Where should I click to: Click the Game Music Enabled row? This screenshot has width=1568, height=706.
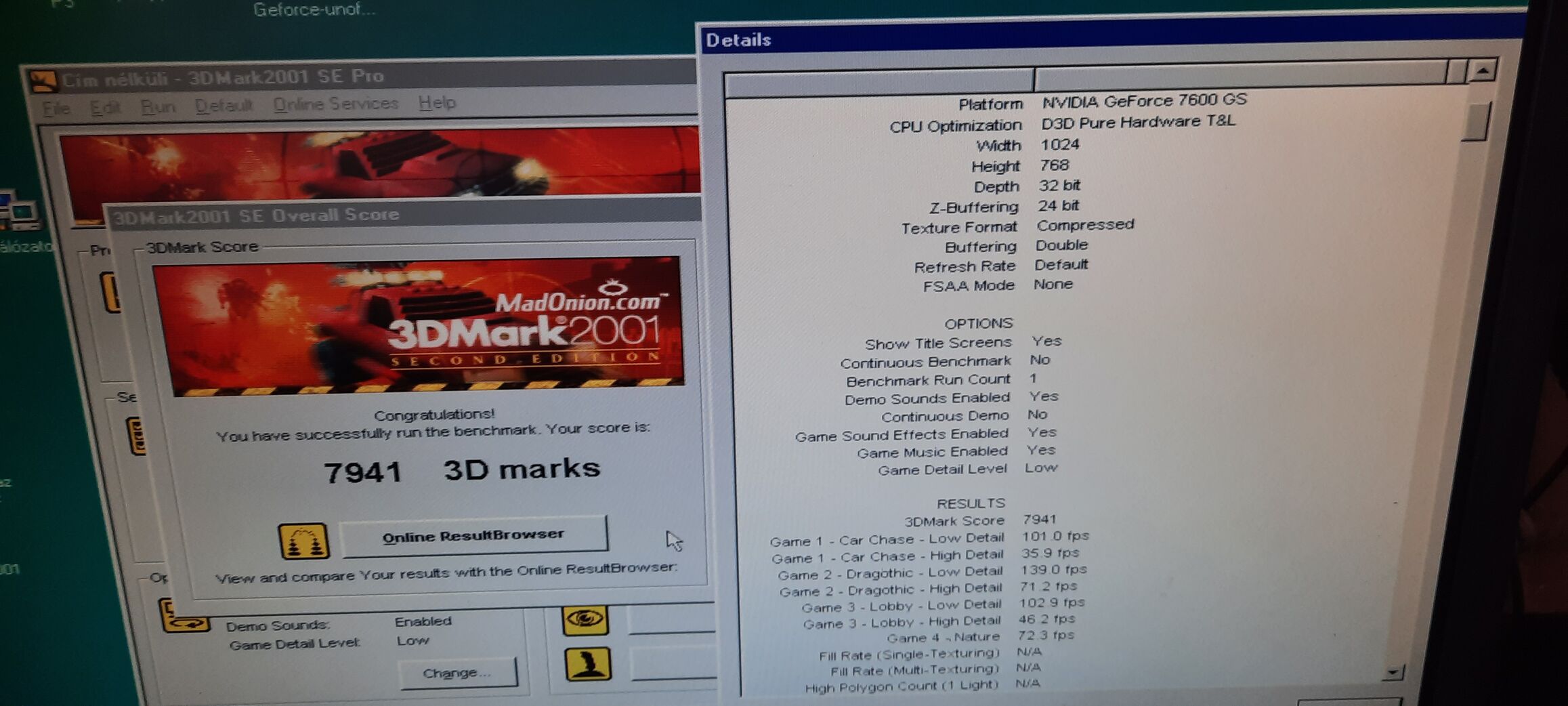click(956, 451)
